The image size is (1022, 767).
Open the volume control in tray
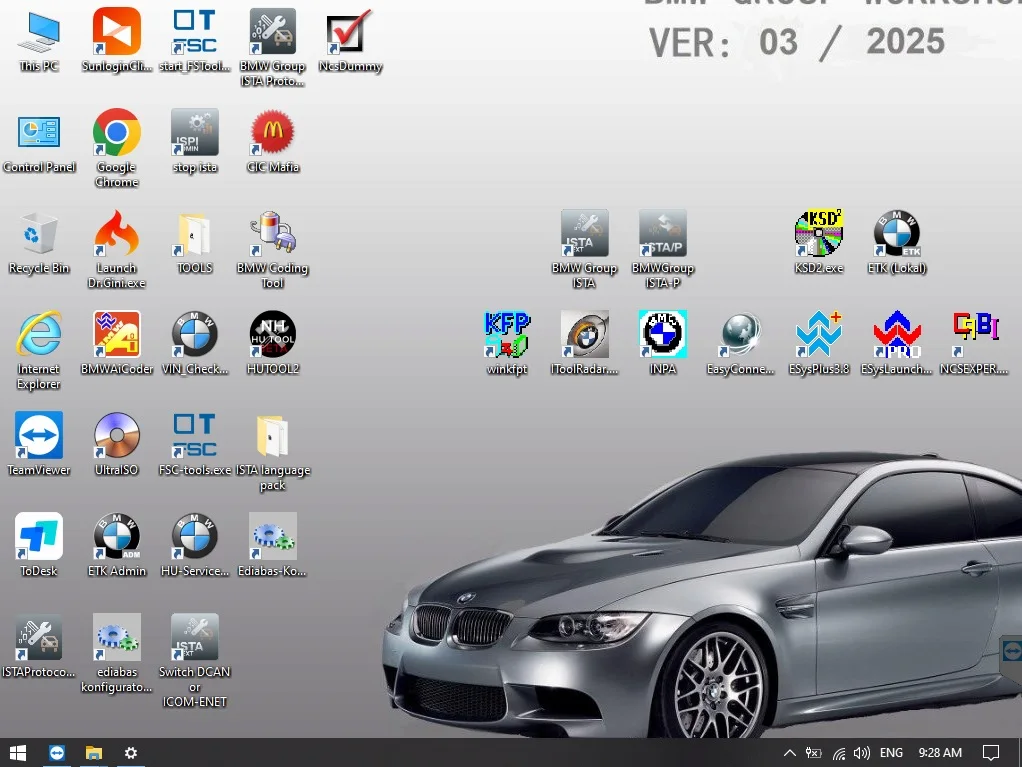[861, 753]
